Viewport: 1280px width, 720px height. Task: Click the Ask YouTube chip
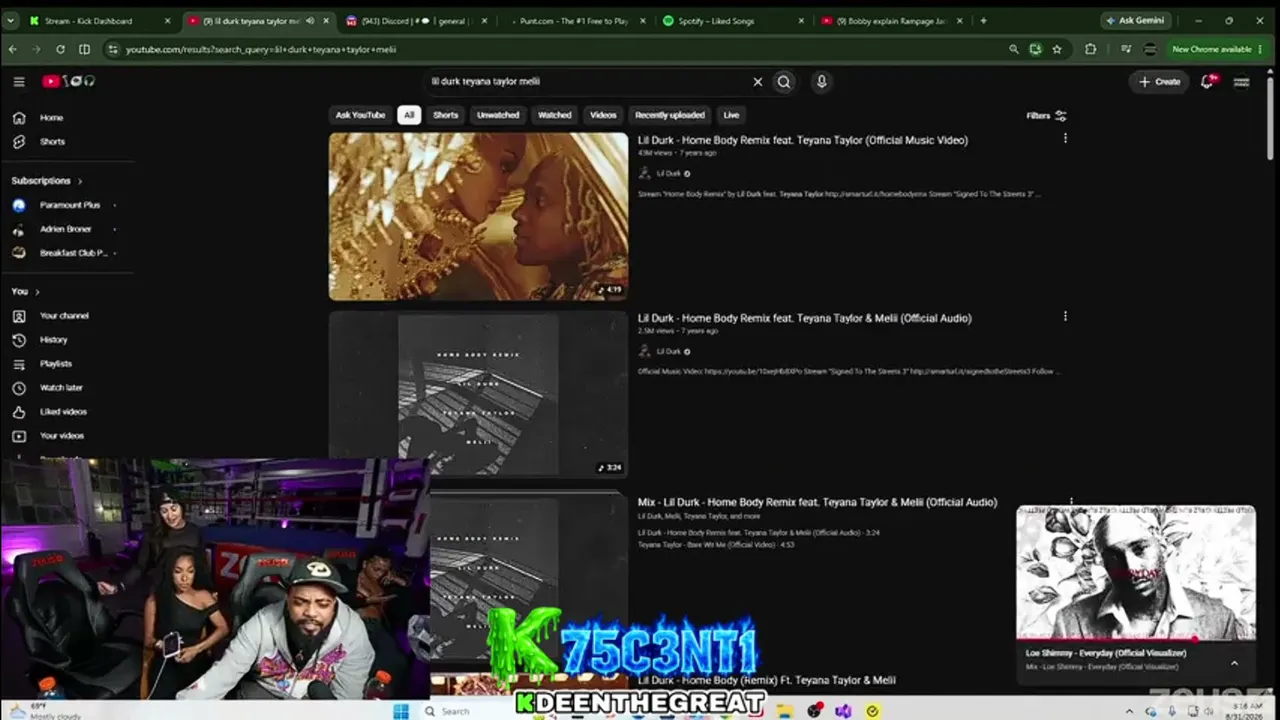tap(360, 115)
